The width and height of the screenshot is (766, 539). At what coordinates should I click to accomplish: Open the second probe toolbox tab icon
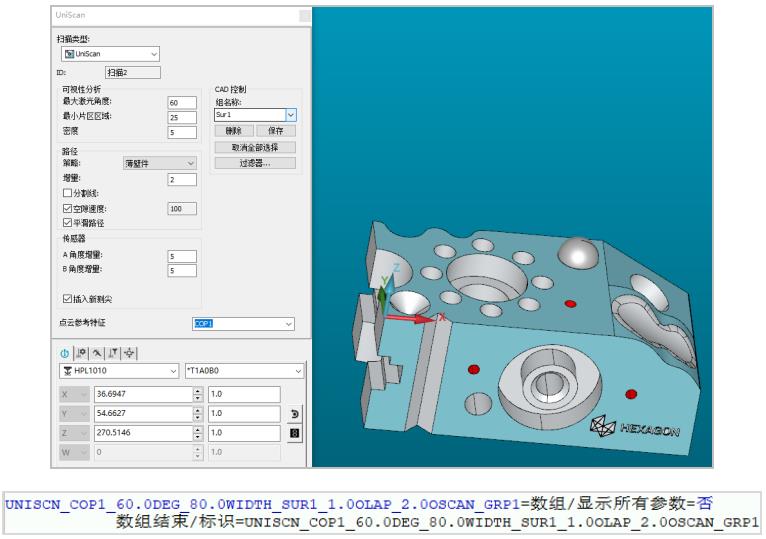82,353
